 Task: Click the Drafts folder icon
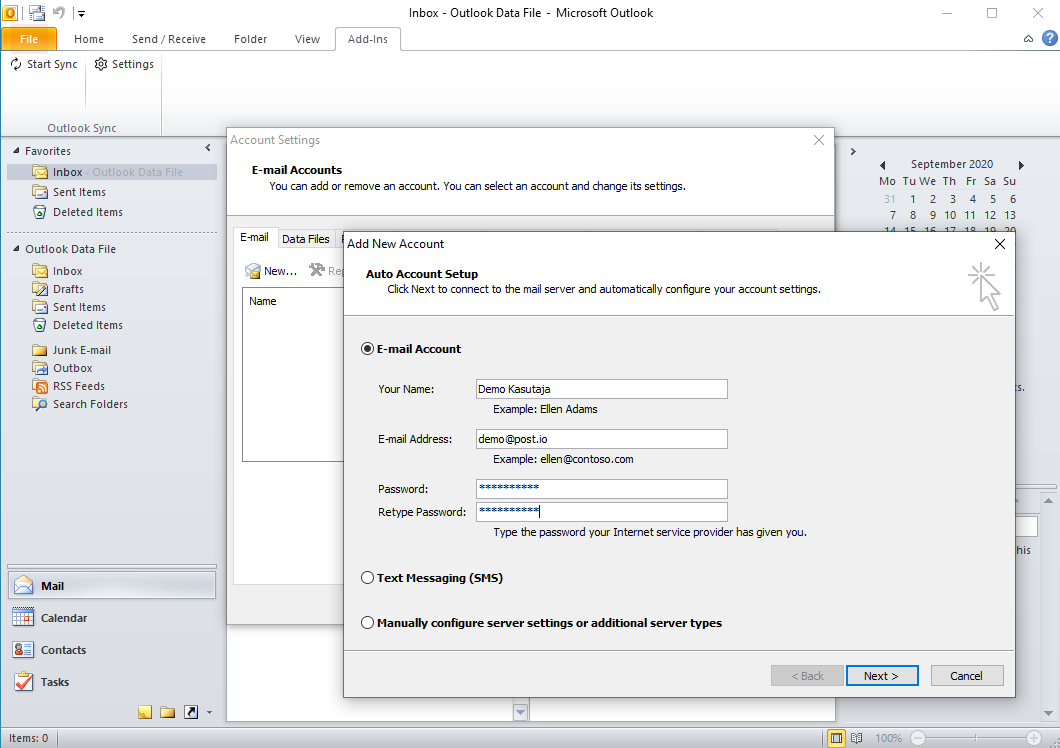pyautogui.click(x=40, y=289)
